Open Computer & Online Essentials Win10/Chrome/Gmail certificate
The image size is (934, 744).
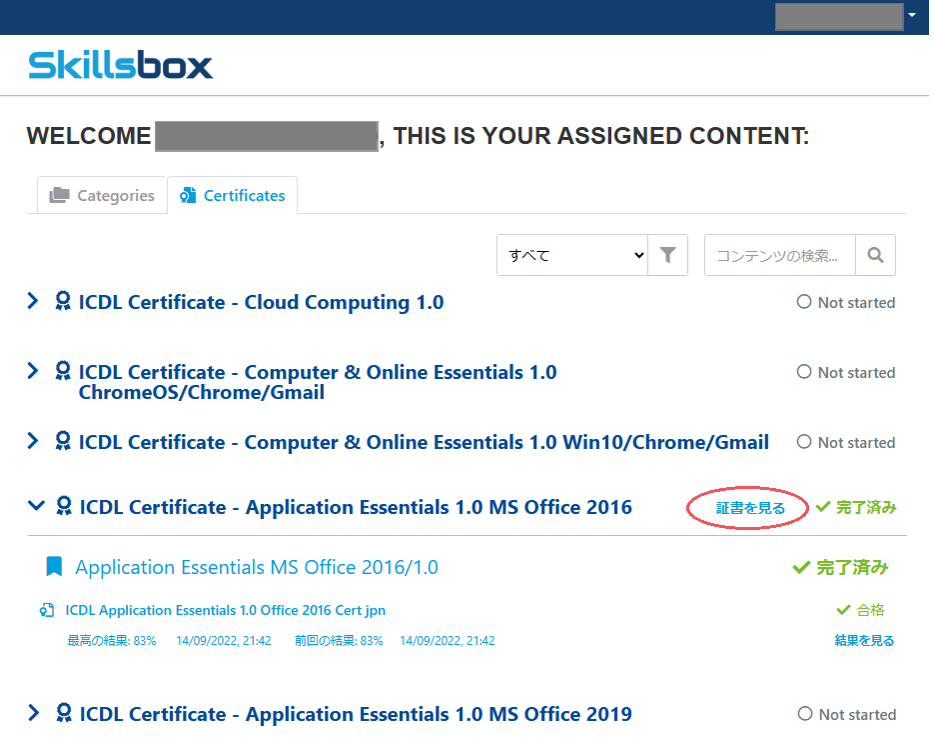[424, 443]
